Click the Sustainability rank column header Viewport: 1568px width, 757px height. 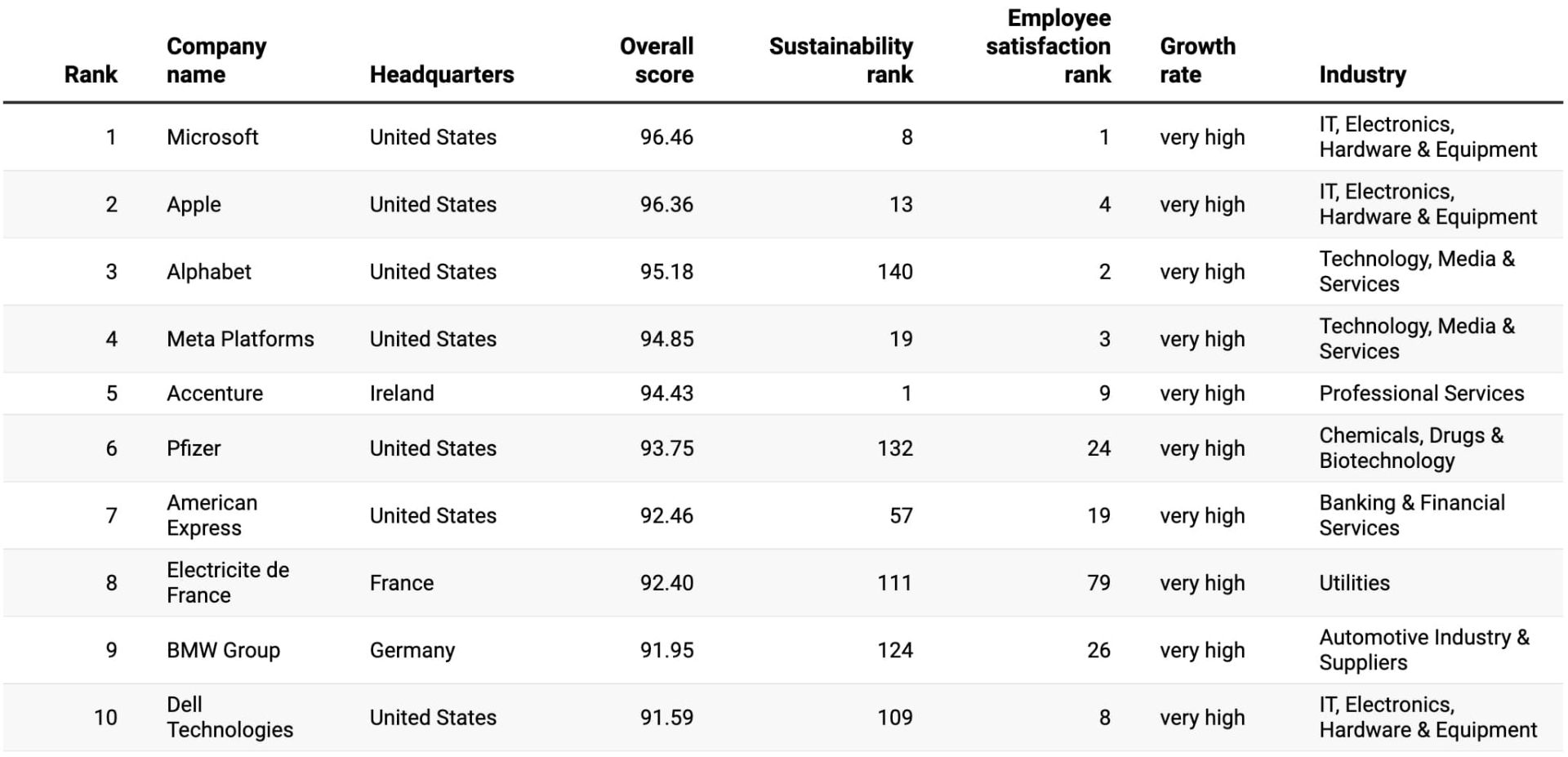click(x=840, y=60)
